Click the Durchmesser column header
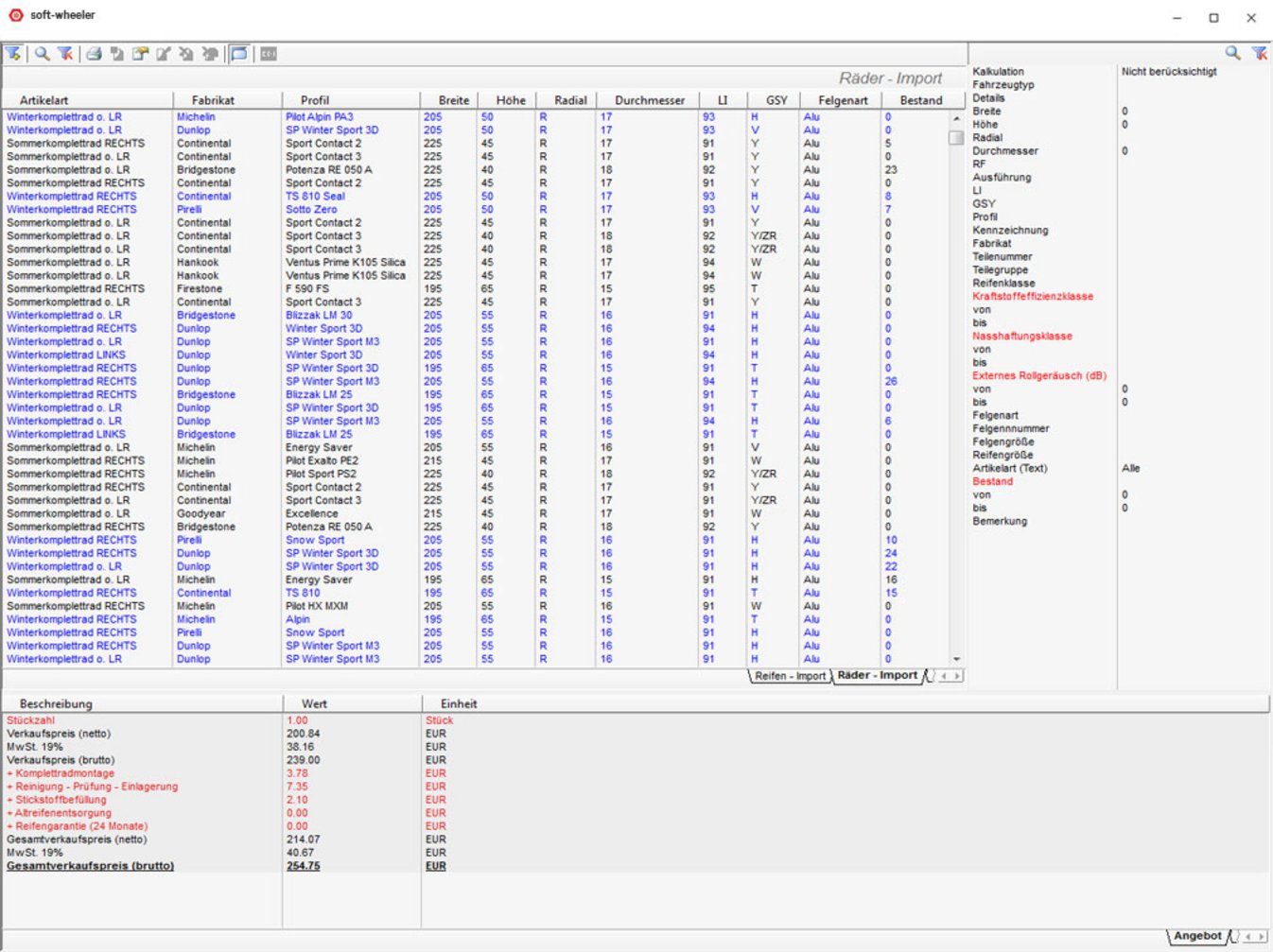Image resolution: width=1273 pixels, height=952 pixels. (648, 100)
